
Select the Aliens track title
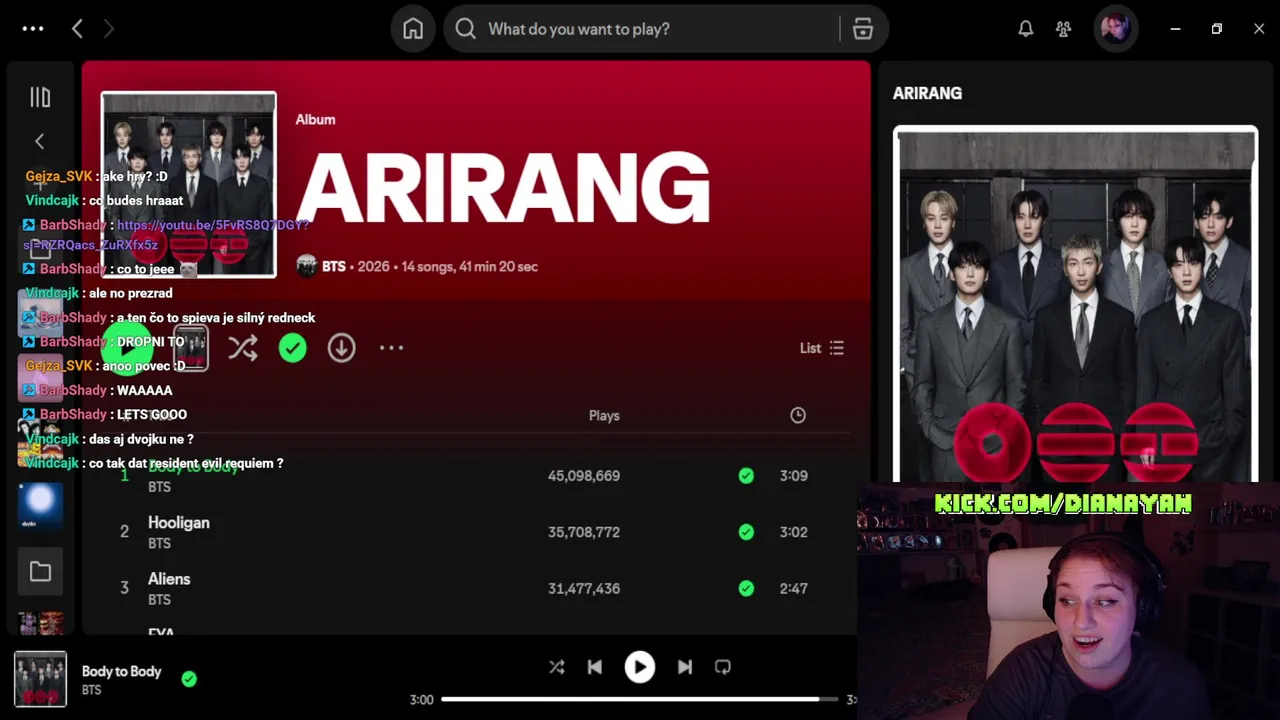169,579
